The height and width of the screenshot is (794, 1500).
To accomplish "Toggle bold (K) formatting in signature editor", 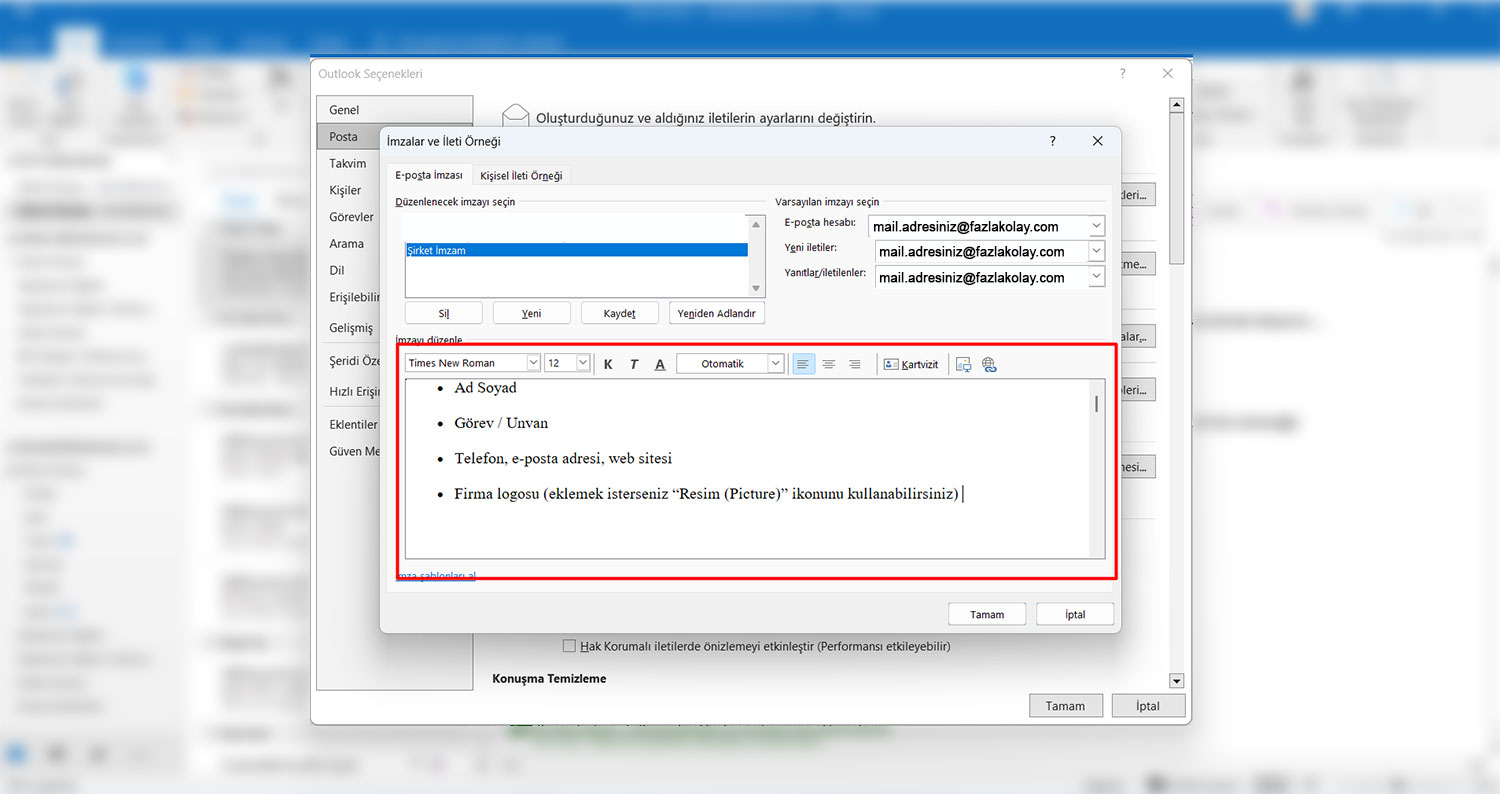I will (x=608, y=364).
